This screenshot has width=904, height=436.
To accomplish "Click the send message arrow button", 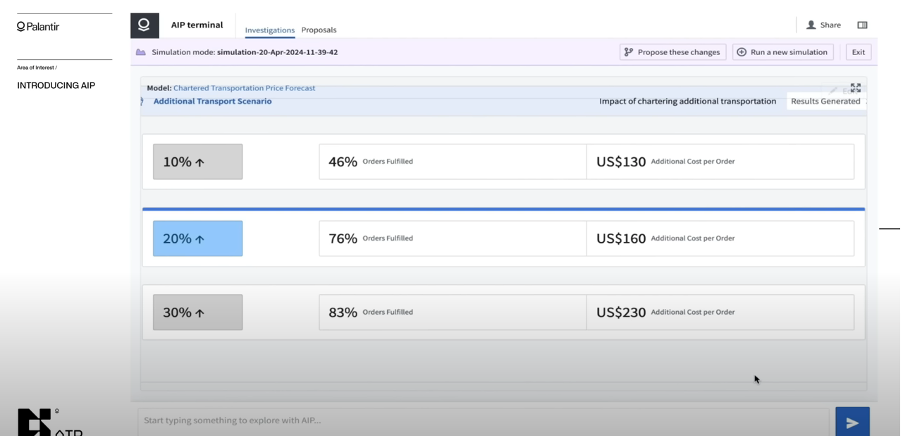I will click(852, 423).
